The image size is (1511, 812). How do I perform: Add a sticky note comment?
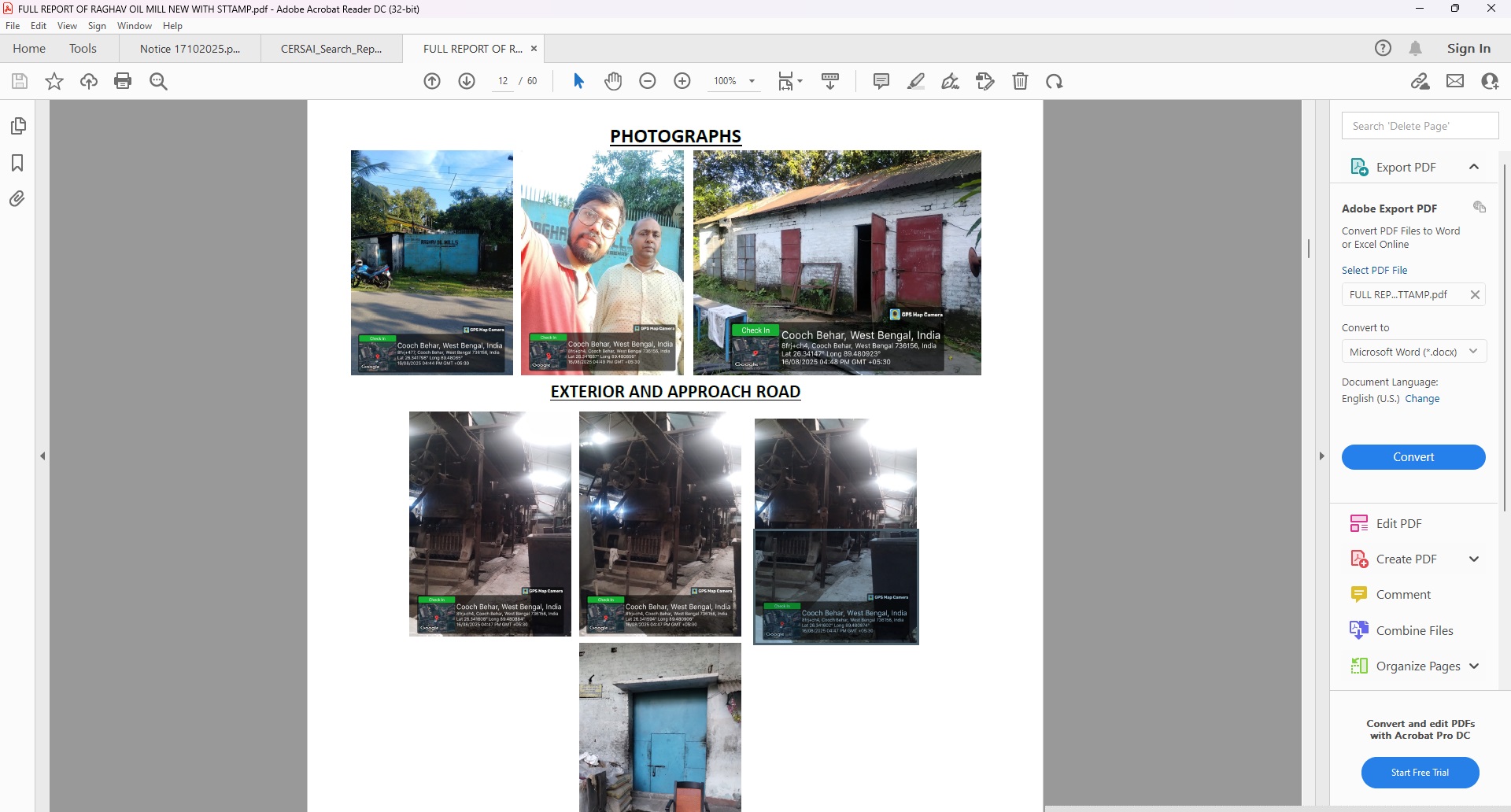[881, 81]
